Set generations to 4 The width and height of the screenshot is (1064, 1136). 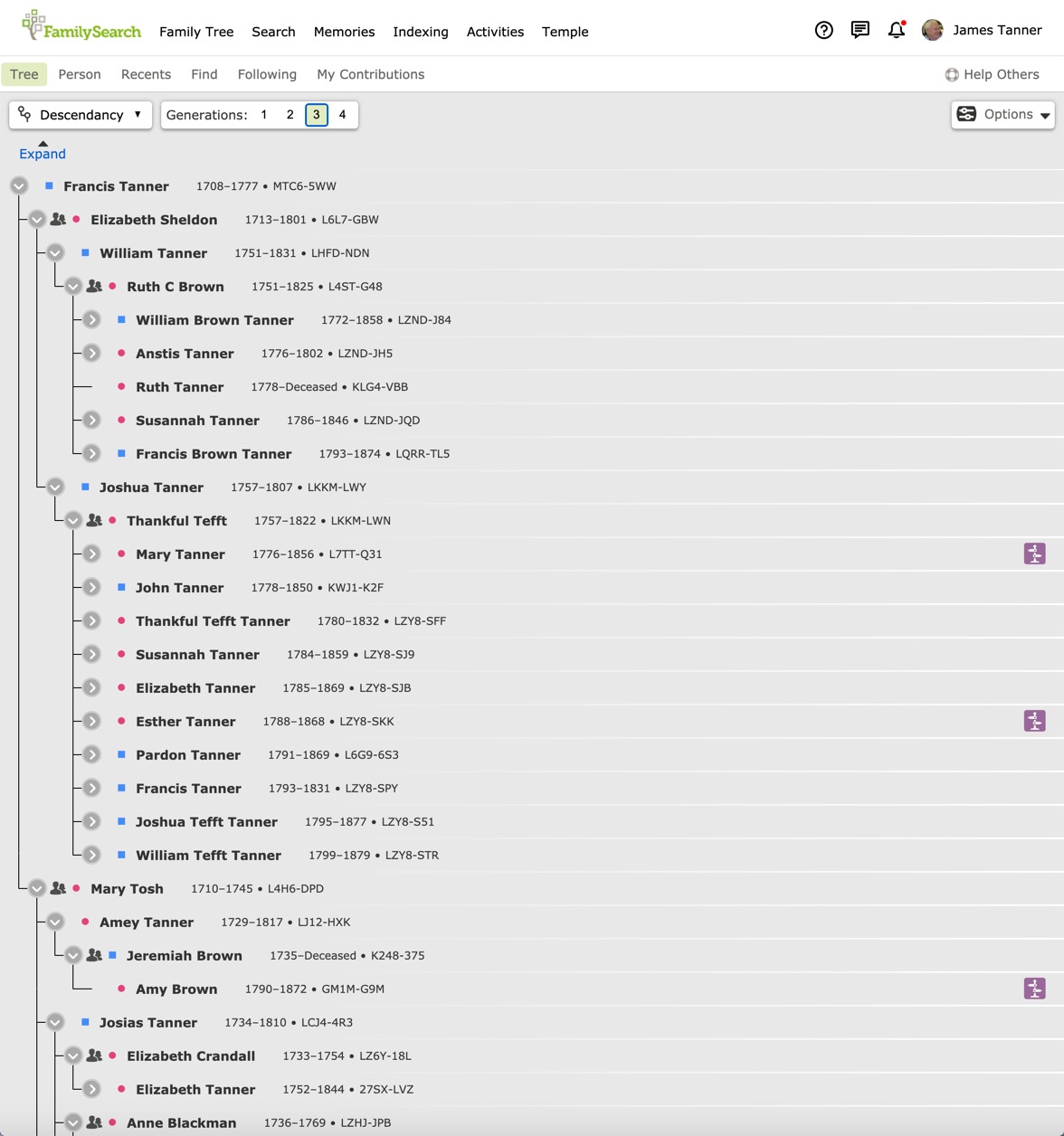pyautogui.click(x=342, y=115)
